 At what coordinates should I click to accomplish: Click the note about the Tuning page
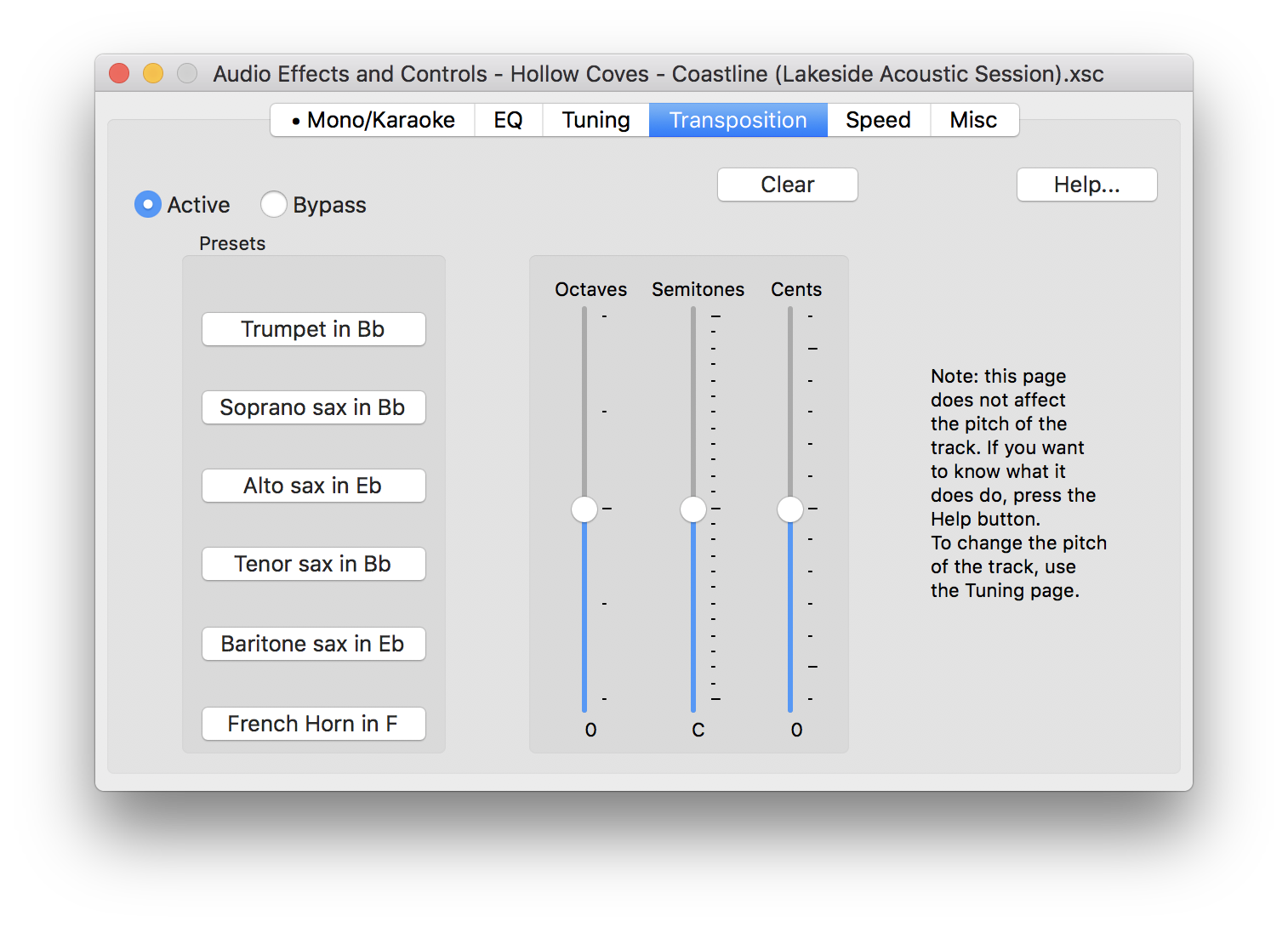(1018, 483)
